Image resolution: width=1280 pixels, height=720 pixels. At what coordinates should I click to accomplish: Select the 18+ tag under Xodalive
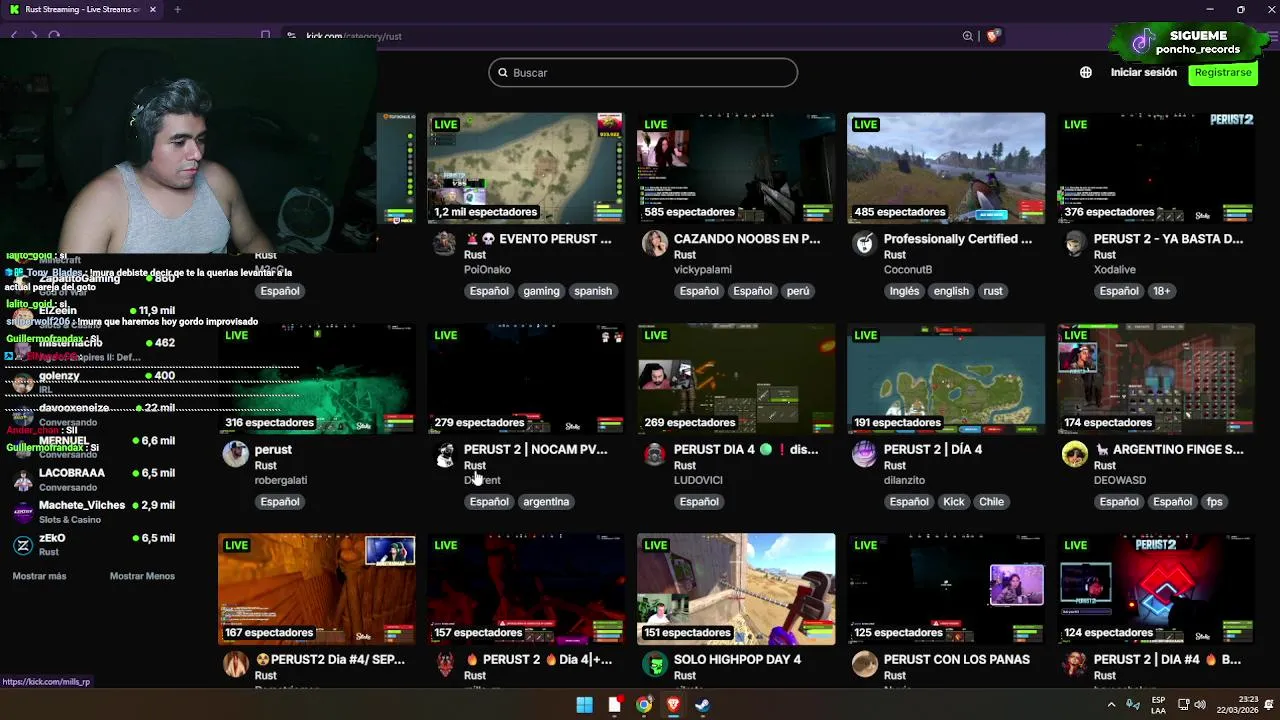[1162, 291]
